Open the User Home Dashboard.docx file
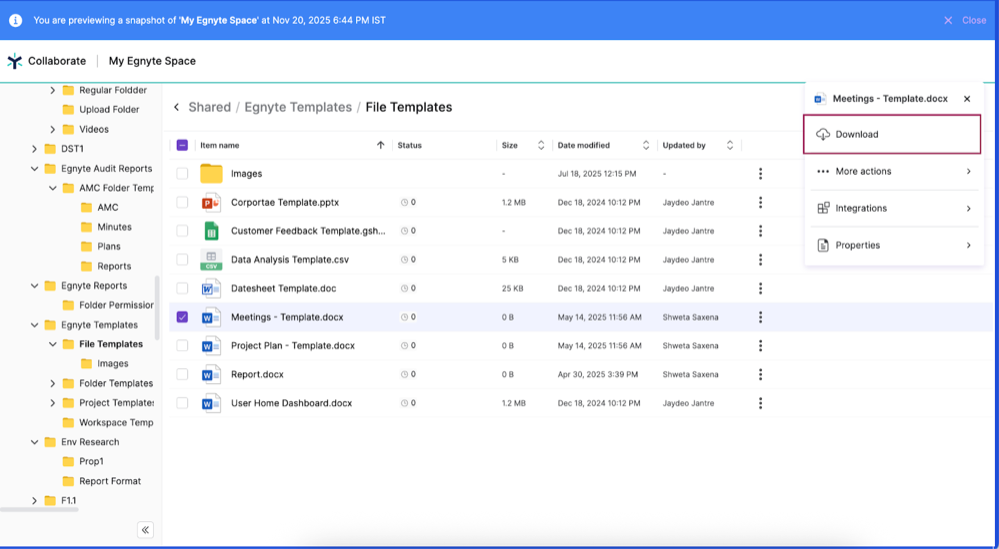The width and height of the screenshot is (999, 549). coord(292,403)
